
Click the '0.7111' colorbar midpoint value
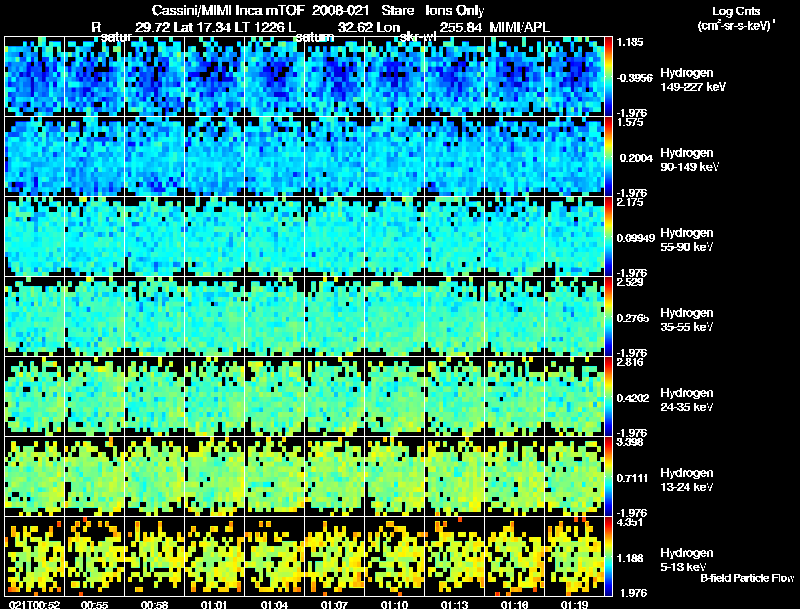coord(632,478)
